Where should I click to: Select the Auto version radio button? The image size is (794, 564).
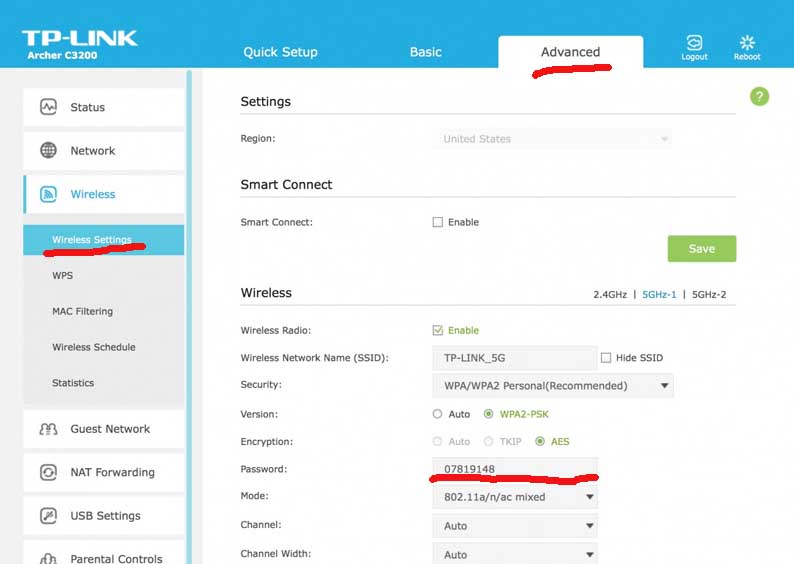click(x=438, y=414)
